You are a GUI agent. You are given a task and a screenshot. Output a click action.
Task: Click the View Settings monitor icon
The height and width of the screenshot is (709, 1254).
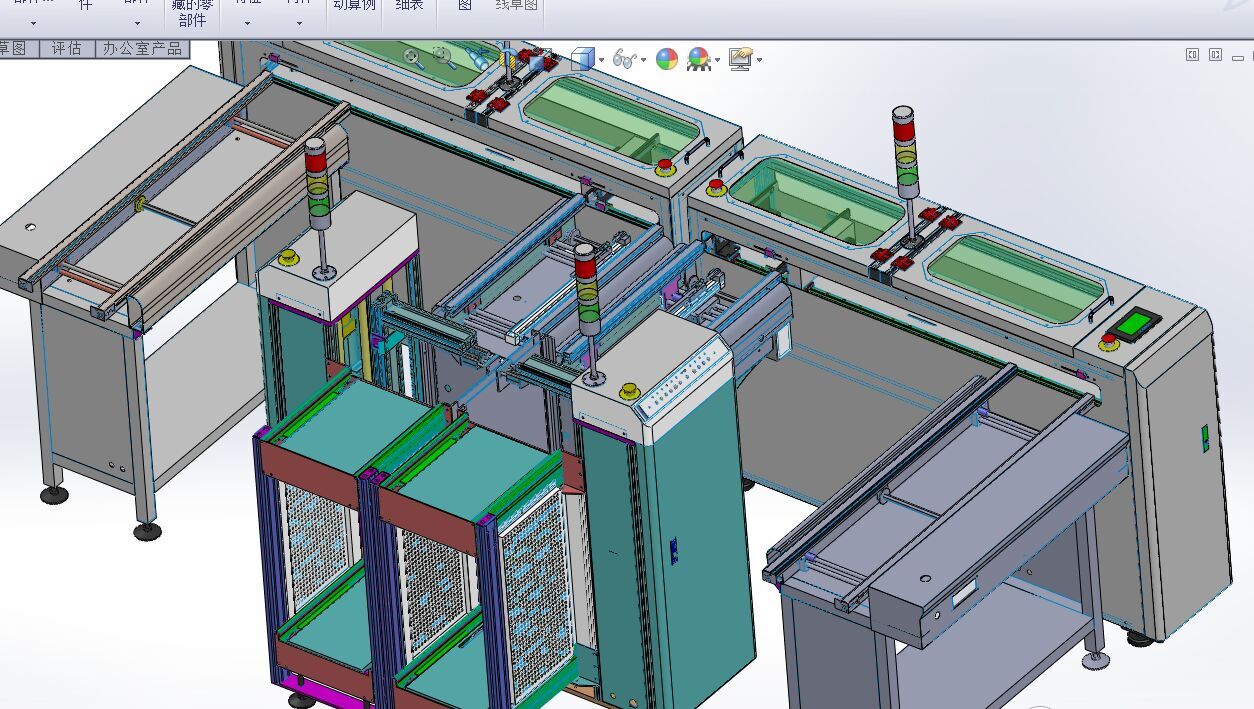click(x=740, y=59)
